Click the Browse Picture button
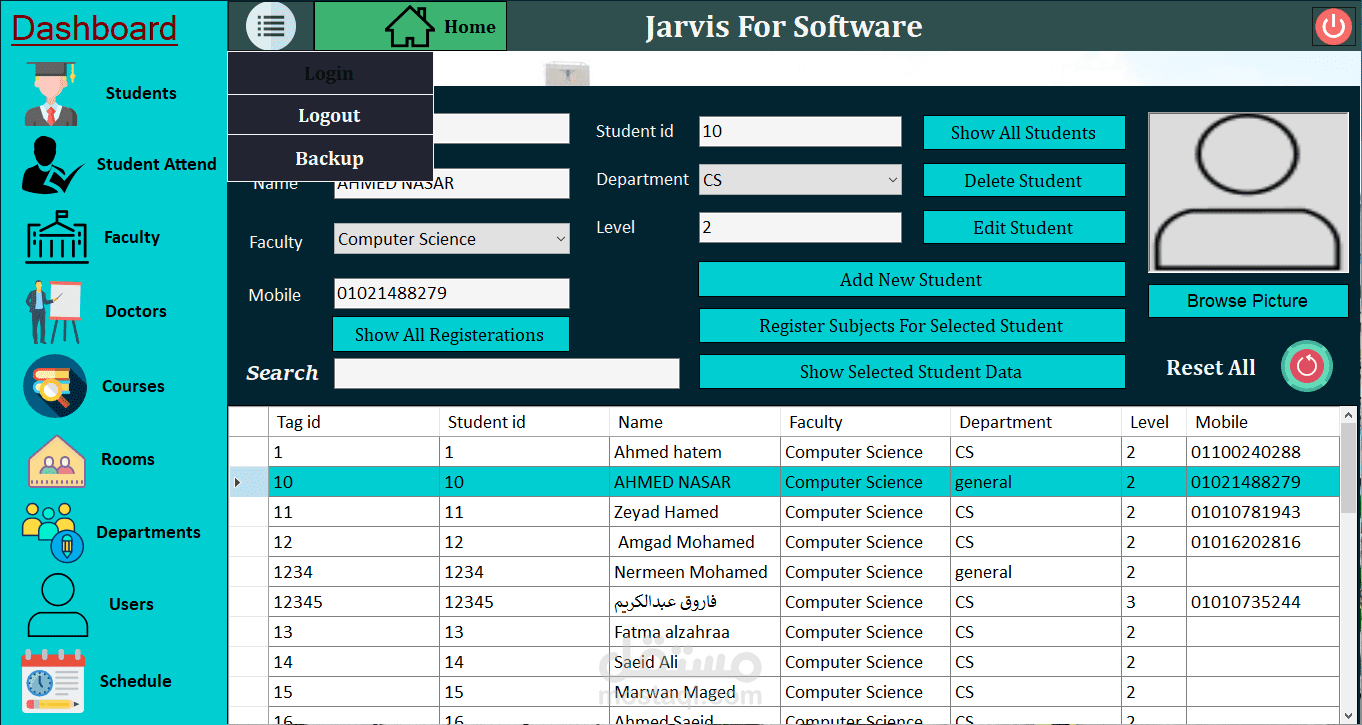The width and height of the screenshot is (1362, 725). click(x=1248, y=301)
